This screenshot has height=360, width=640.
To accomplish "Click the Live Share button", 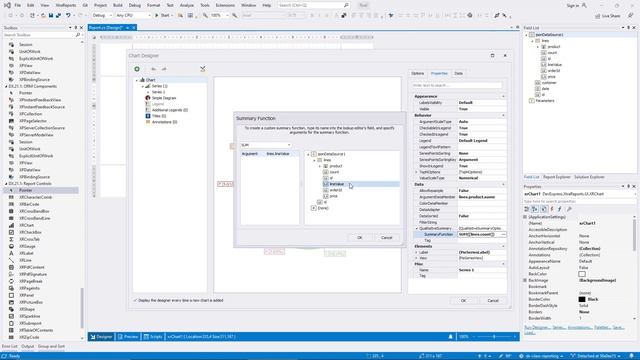I will point(608,16).
